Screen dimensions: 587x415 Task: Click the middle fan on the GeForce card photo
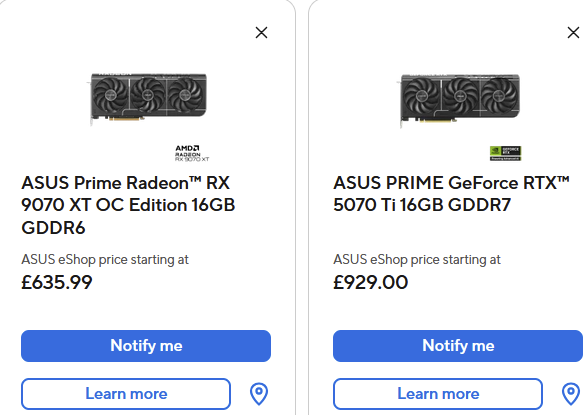pyautogui.click(x=461, y=96)
